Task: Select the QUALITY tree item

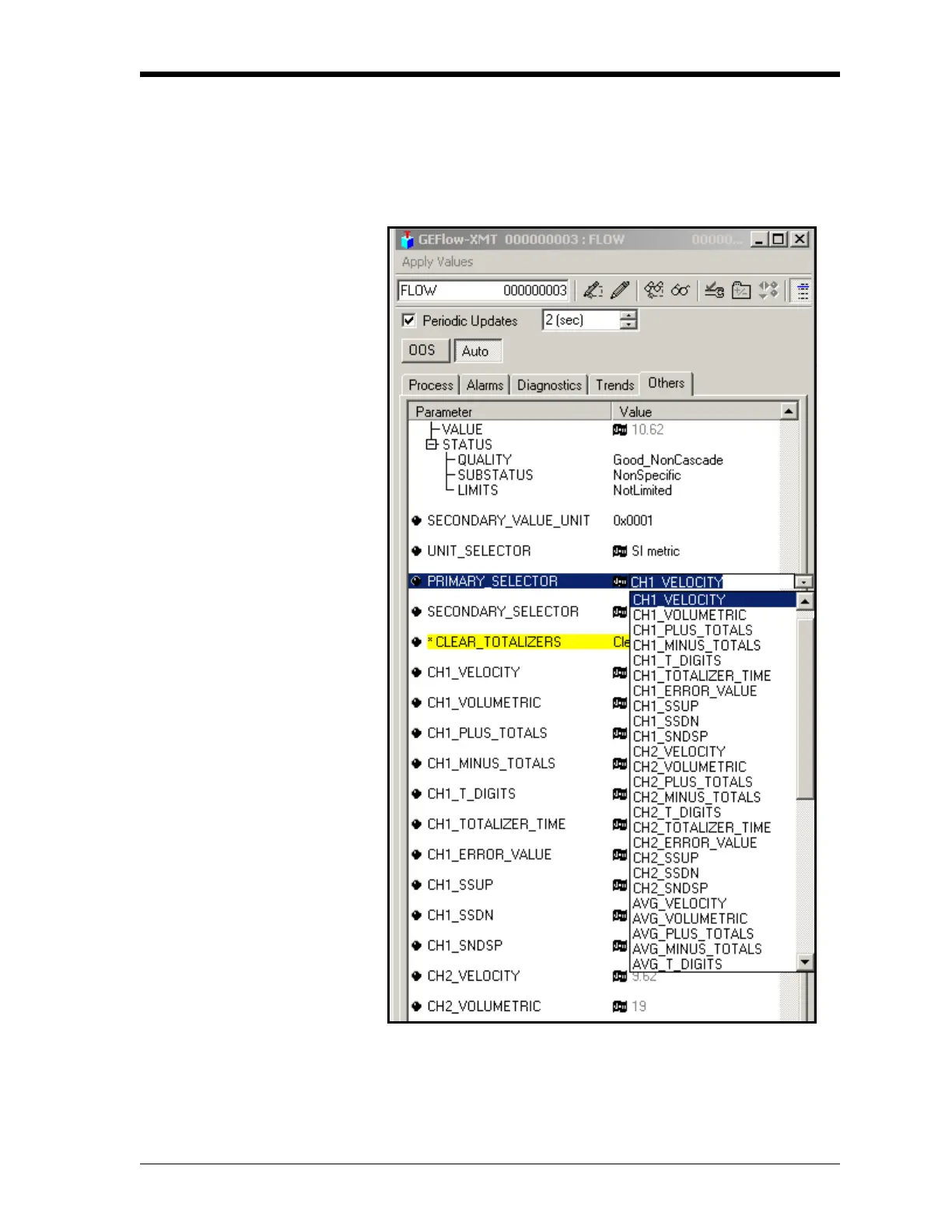Action: pyautogui.click(x=485, y=460)
